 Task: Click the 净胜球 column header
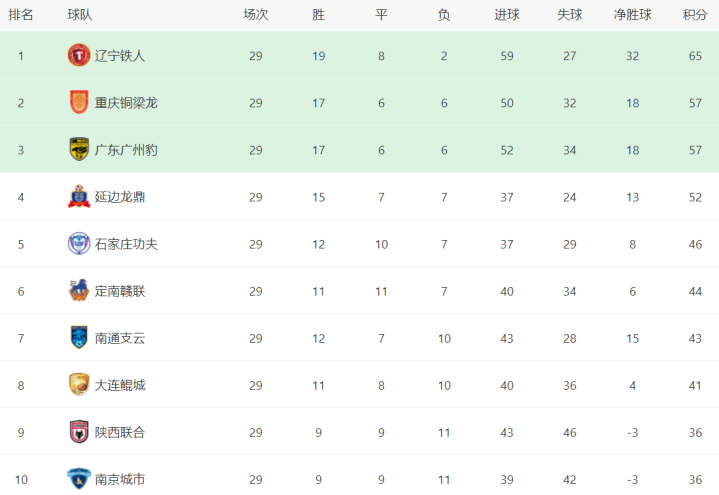(x=632, y=15)
